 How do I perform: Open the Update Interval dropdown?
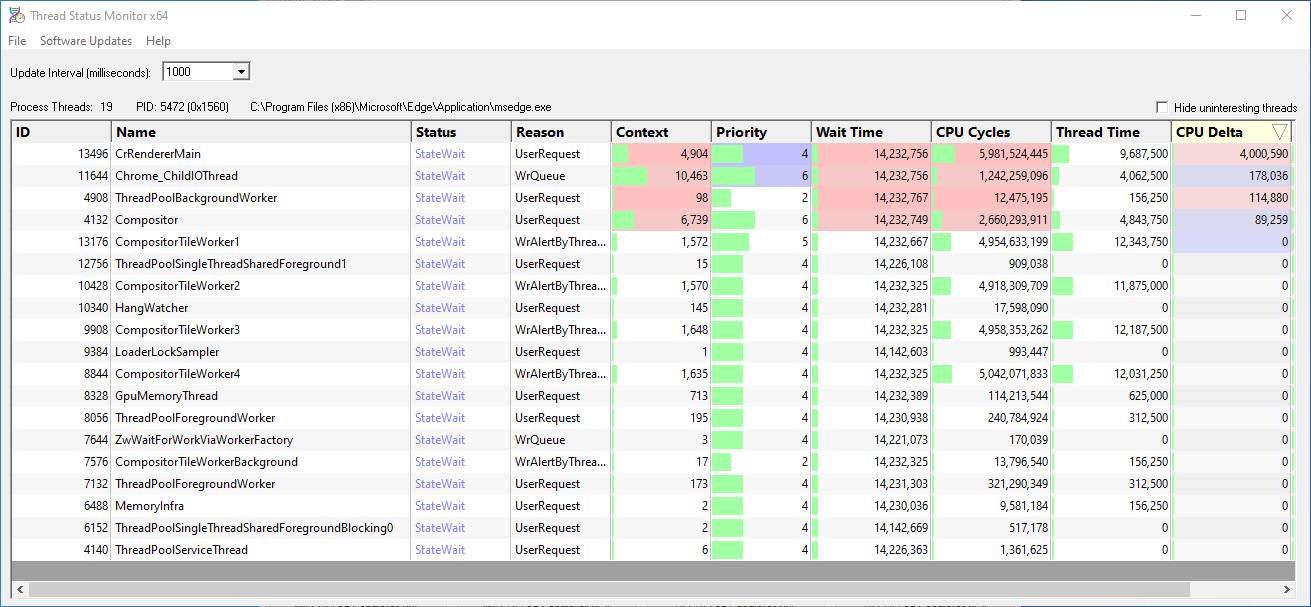coord(239,71)
